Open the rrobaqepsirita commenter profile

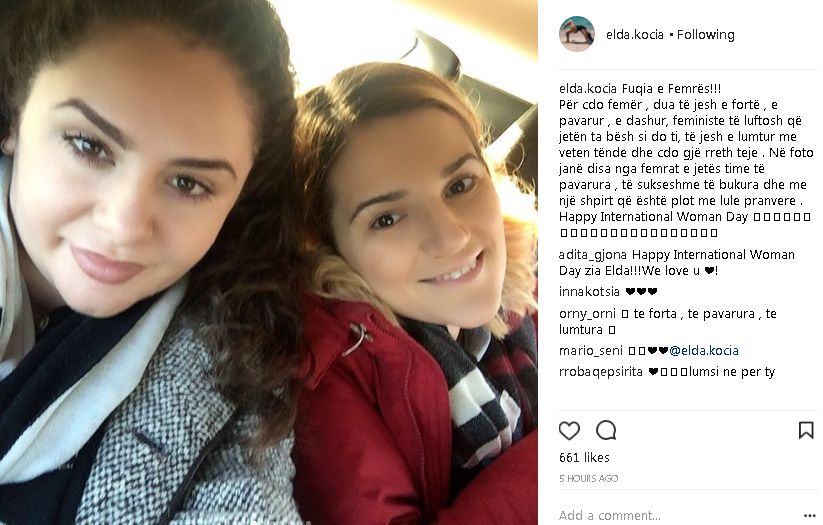coord(600,372)
